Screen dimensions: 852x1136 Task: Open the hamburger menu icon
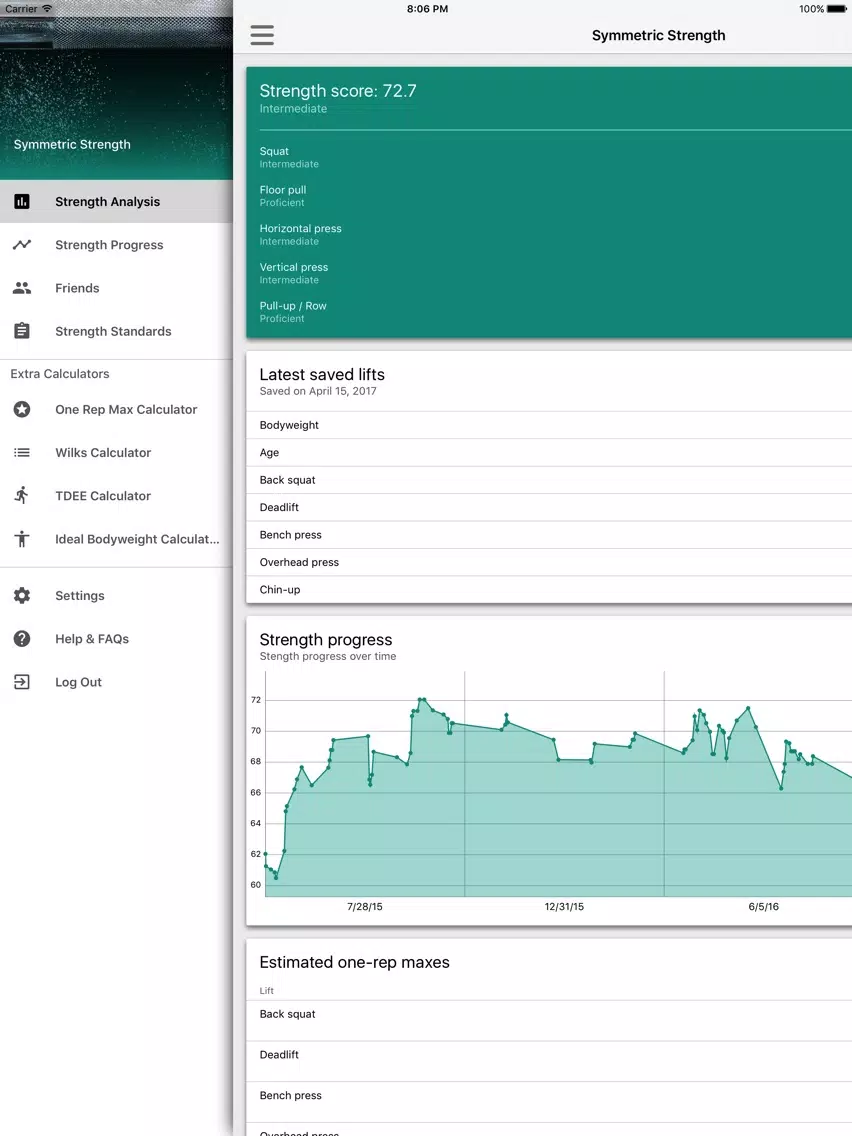[x=262, y=35]
